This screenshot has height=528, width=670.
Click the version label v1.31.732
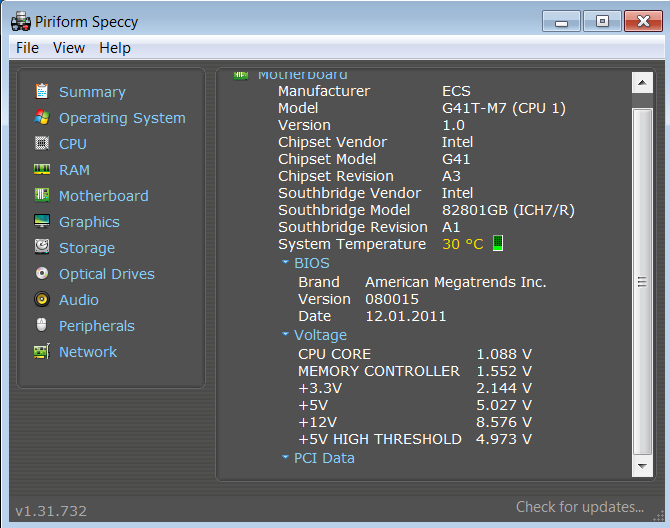[x=51, y=511]
